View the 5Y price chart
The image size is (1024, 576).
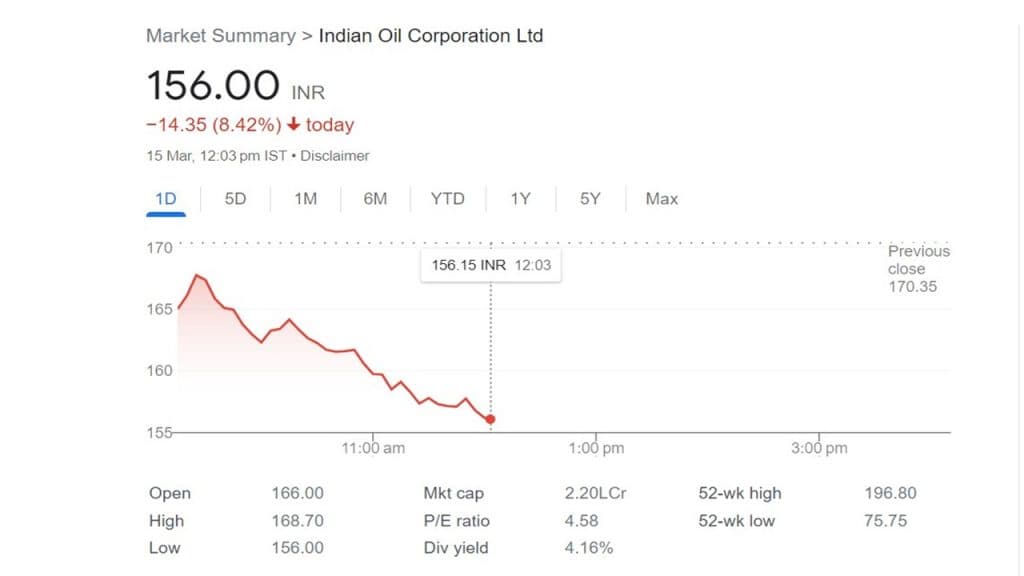tap(590, 199)
